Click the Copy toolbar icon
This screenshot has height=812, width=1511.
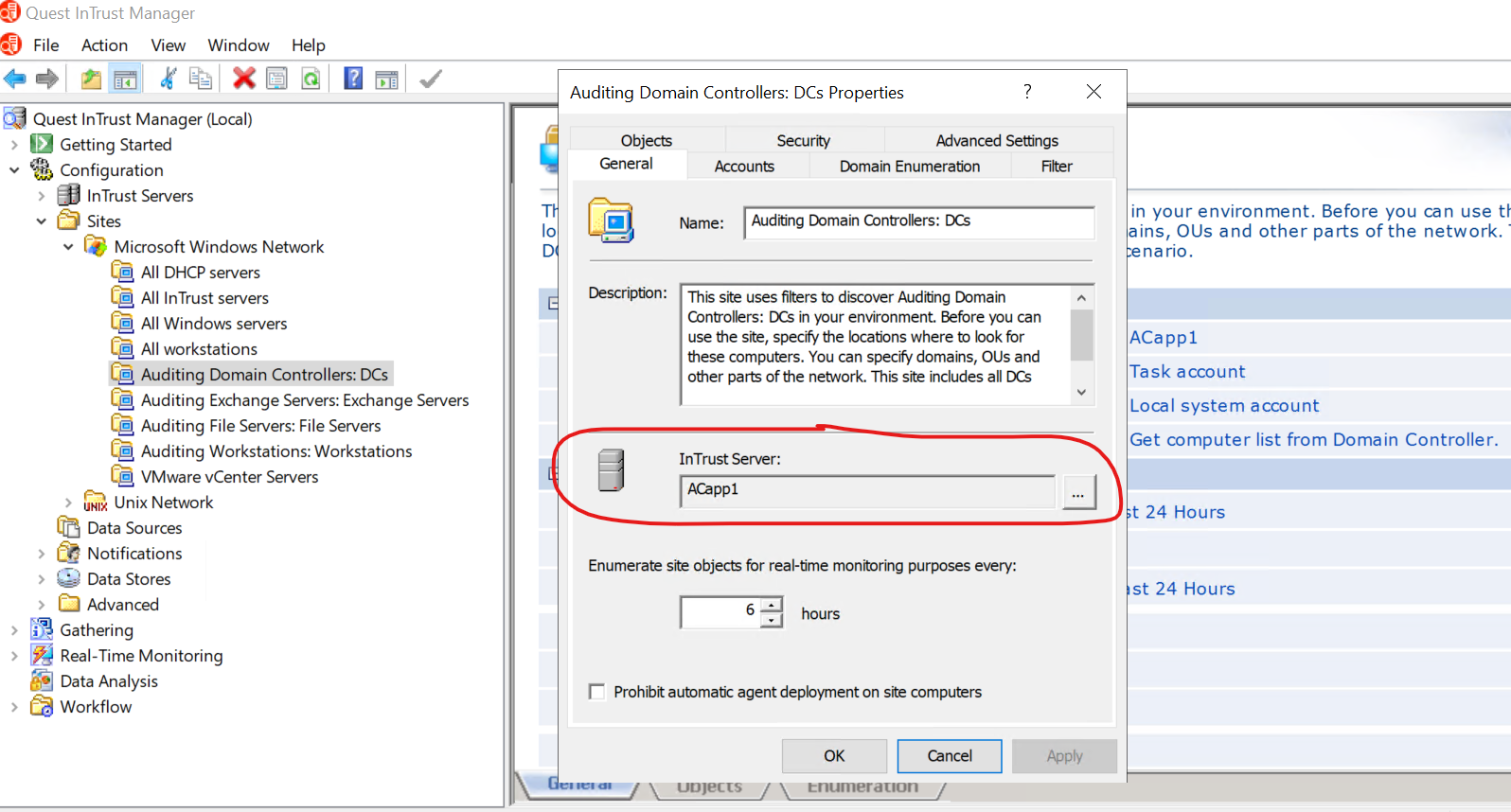pos(200,79)
